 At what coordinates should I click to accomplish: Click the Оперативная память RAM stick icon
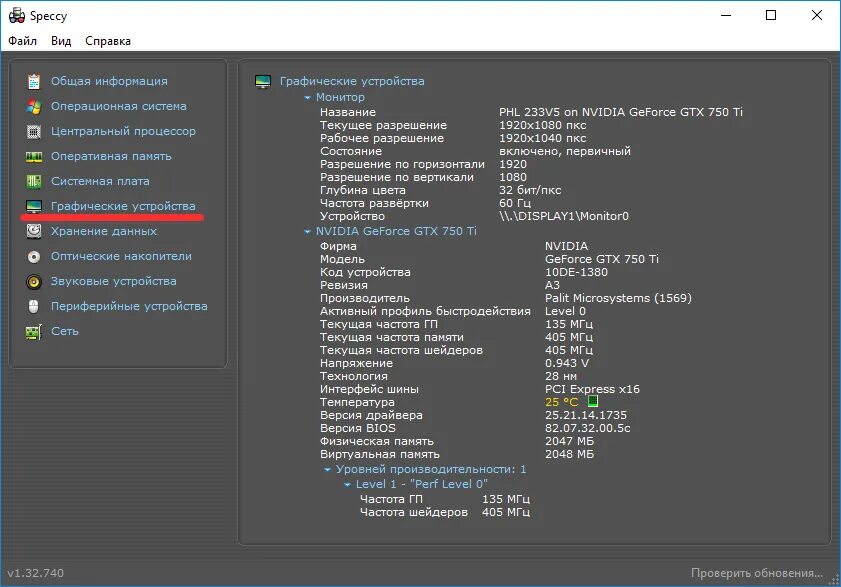34,157
